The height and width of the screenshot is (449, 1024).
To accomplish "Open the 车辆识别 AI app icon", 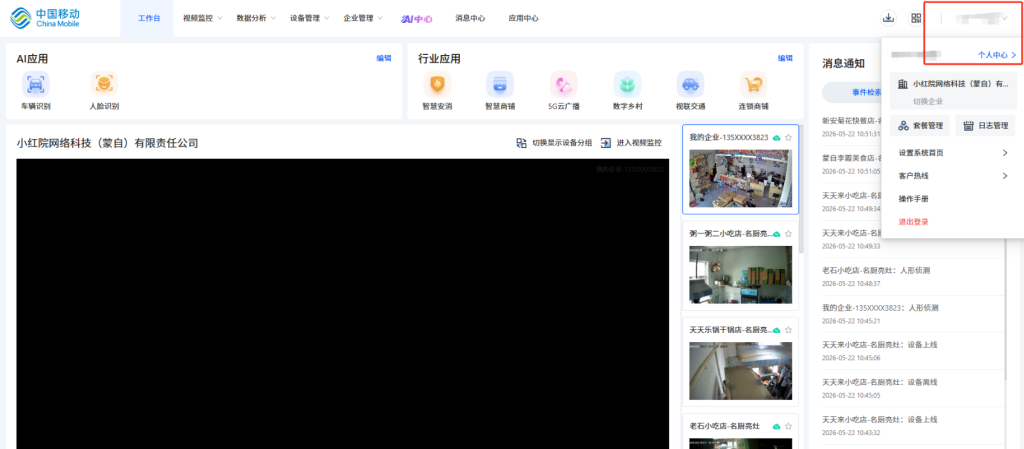I will point(35,84).
